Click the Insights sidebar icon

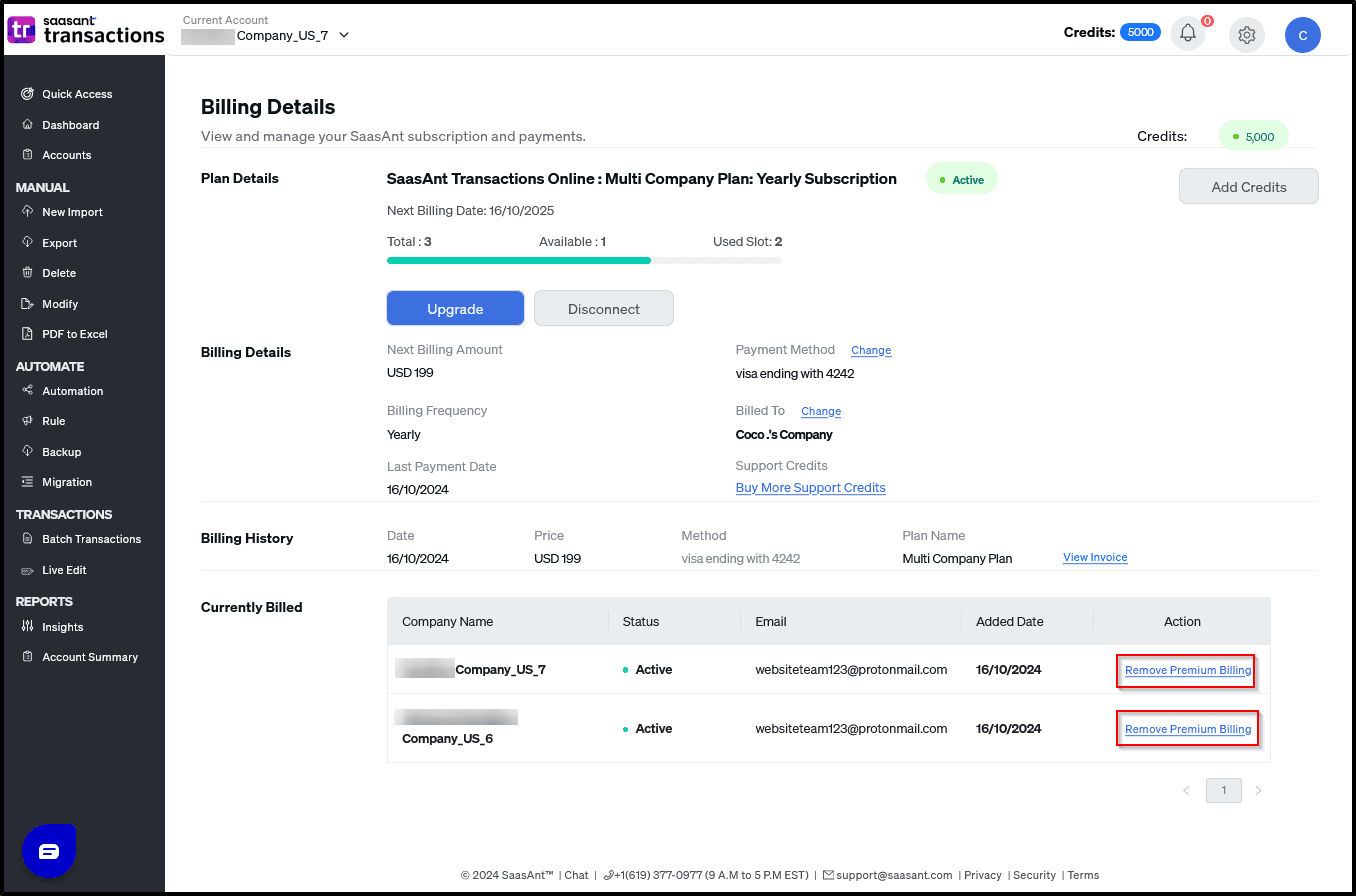(27, 627)
